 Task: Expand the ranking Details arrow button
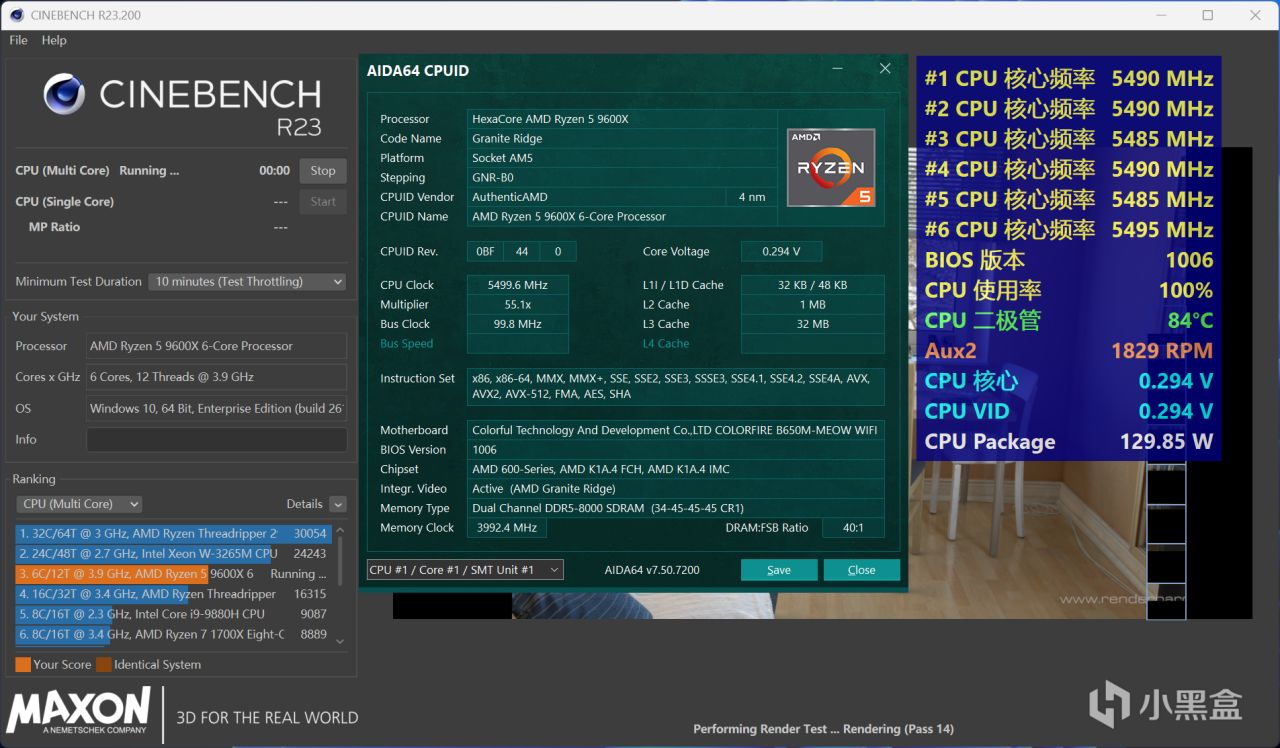(x=338, y=504)
